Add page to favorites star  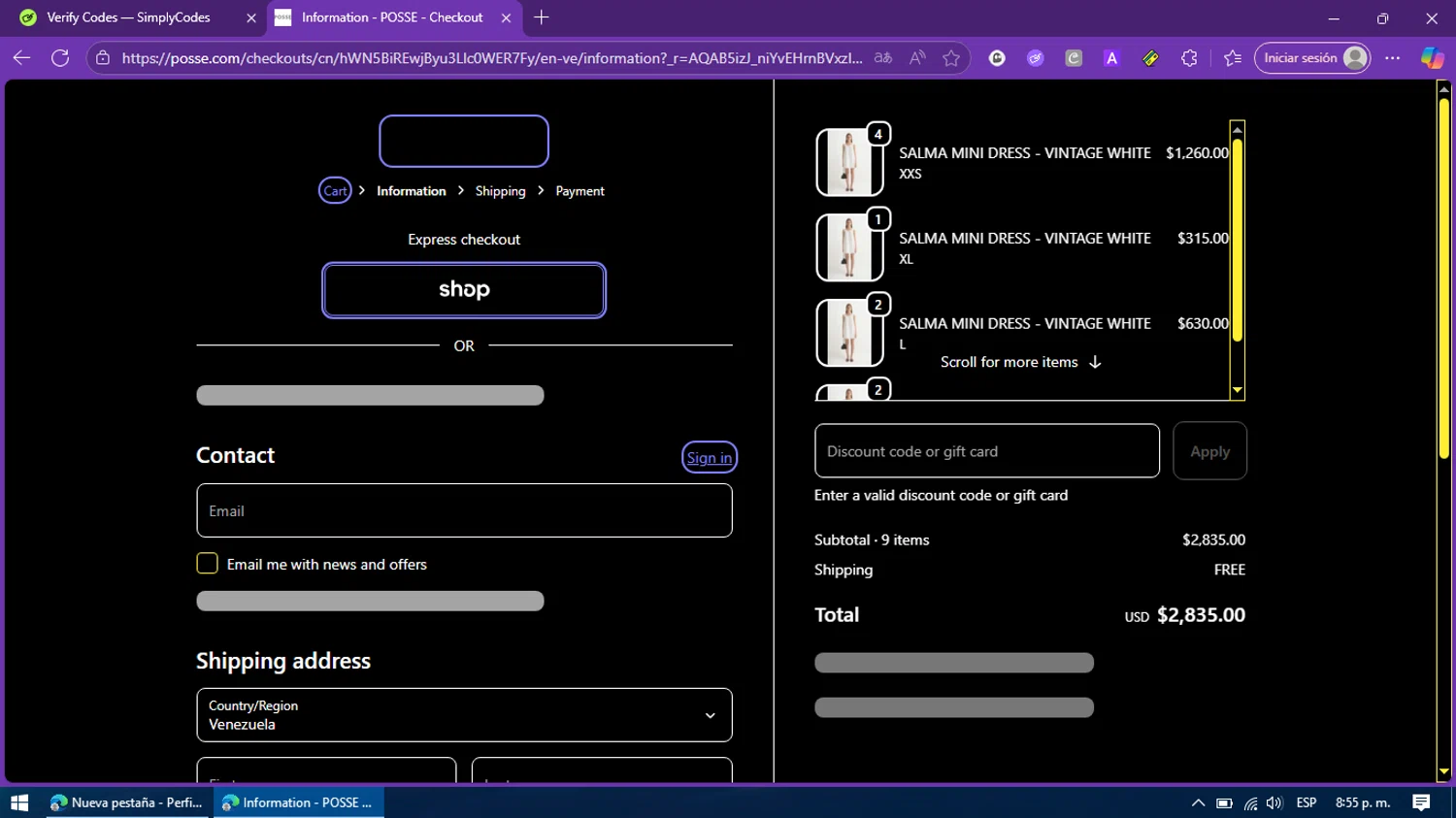point(951,58)
